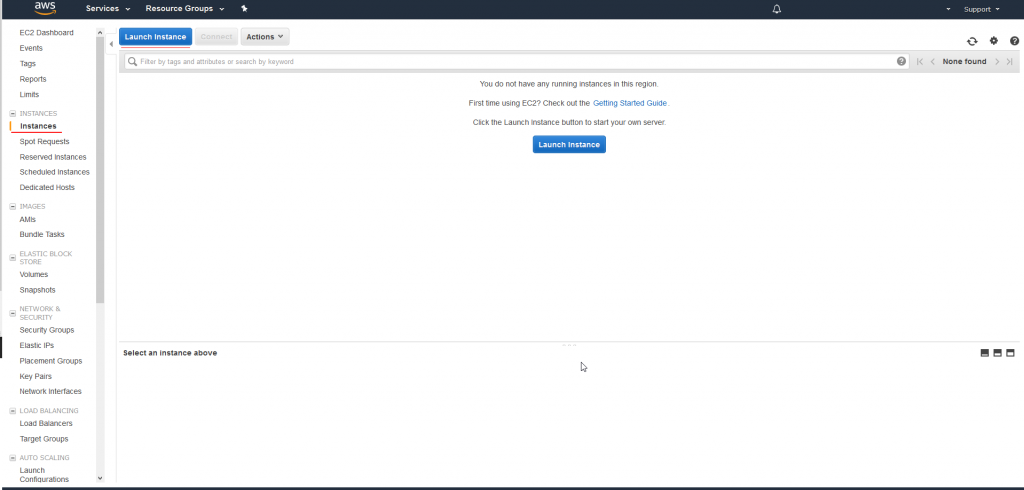1024x490 pixels.
Task: Open Placement Groups in sidebar
Action: point(51,361)
